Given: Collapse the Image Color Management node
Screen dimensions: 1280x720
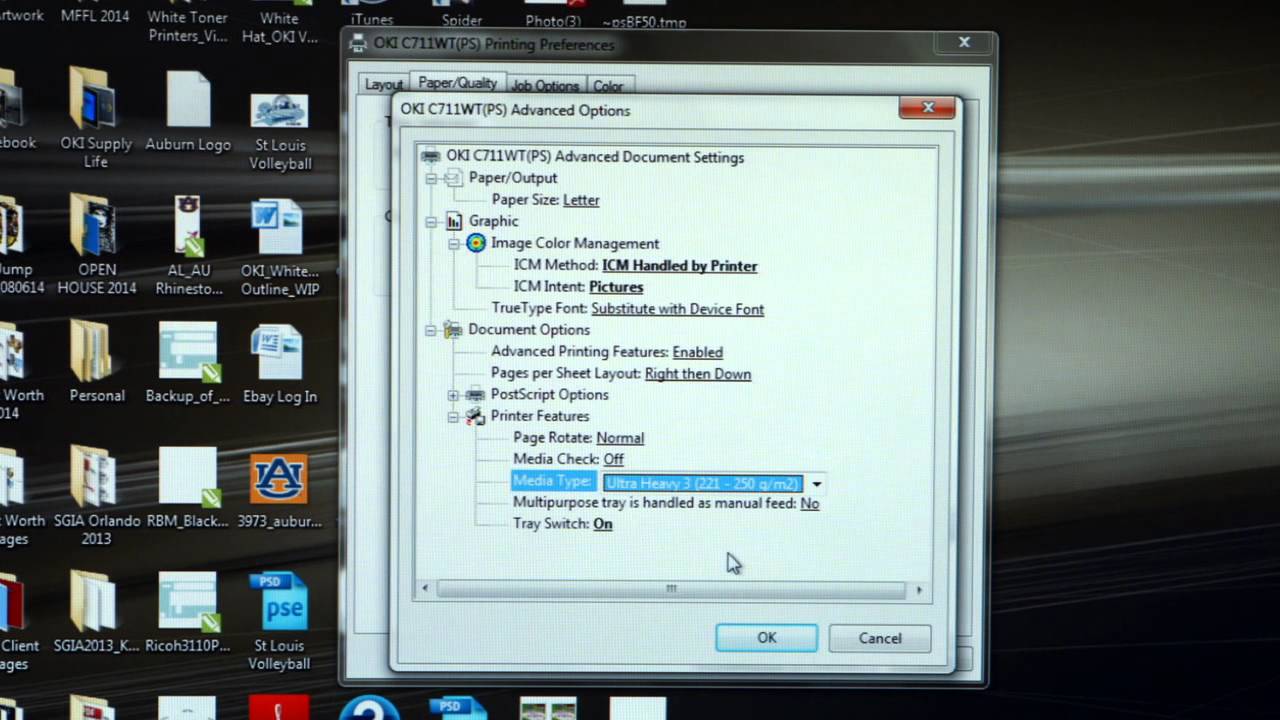Looking at the screenshot, I should 453,243.
